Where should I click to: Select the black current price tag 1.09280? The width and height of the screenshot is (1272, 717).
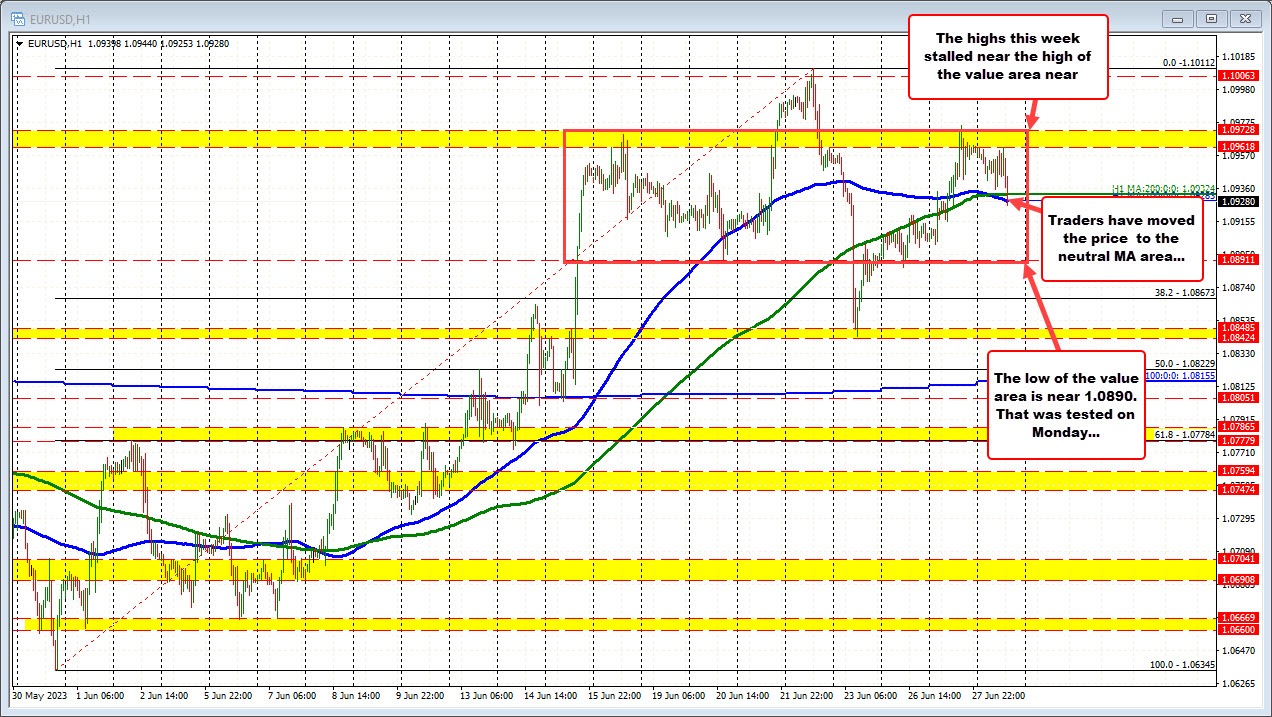(1239, 200)
